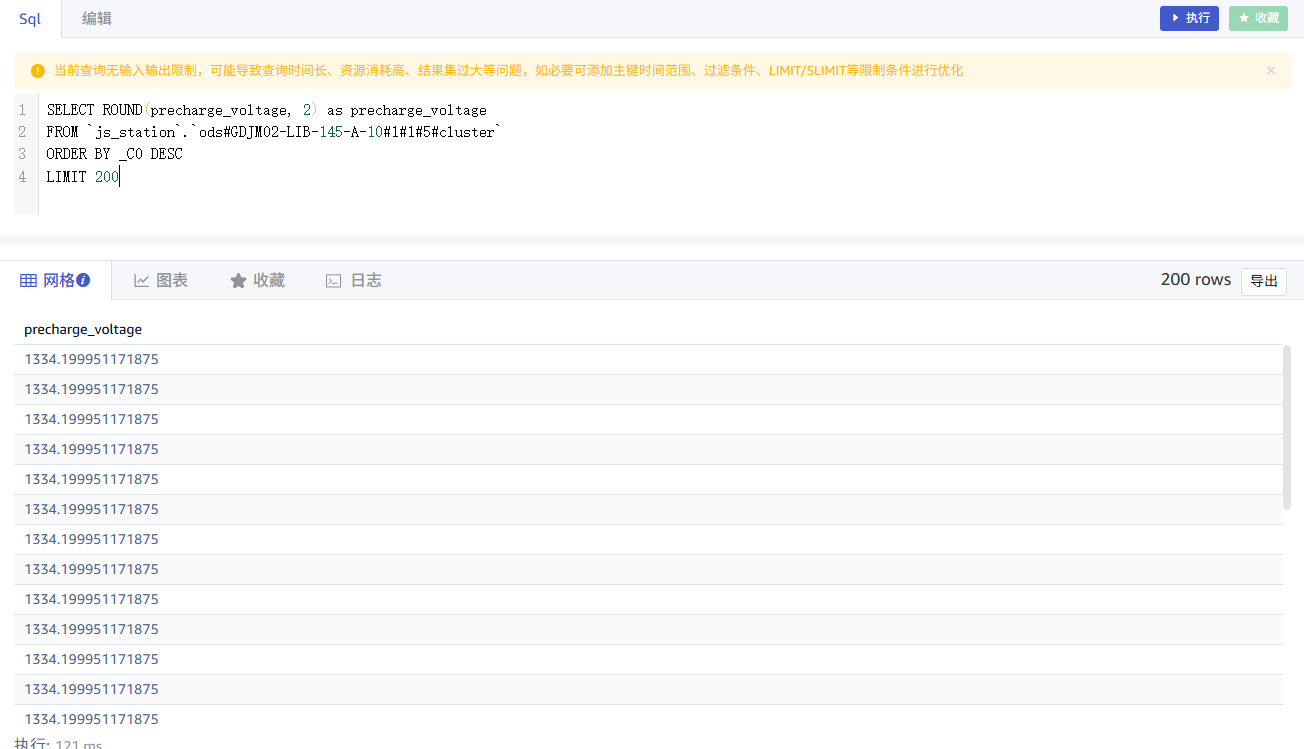This screenshot has width=1304, height=749.
Task: Click the 200 rows count label
Action: coord(1195,280)
